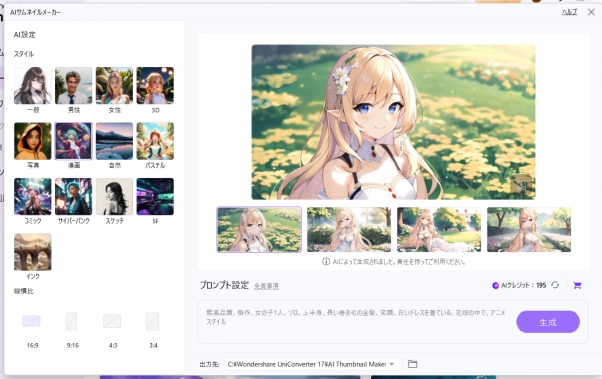The width and height of the screenshot is (602, 379).
Task: Click the overlay icon on preview corner
Action: click(520, 185)
